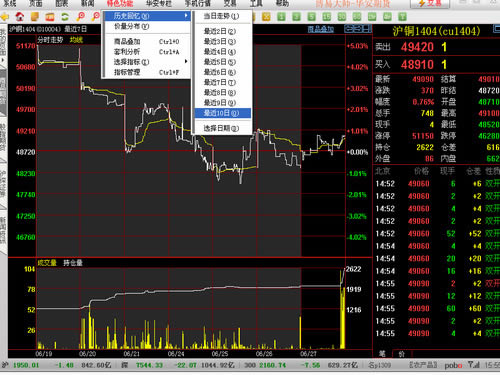
Task: Open the 华安专栏 menu bar item
Action: tap(159, 4)
